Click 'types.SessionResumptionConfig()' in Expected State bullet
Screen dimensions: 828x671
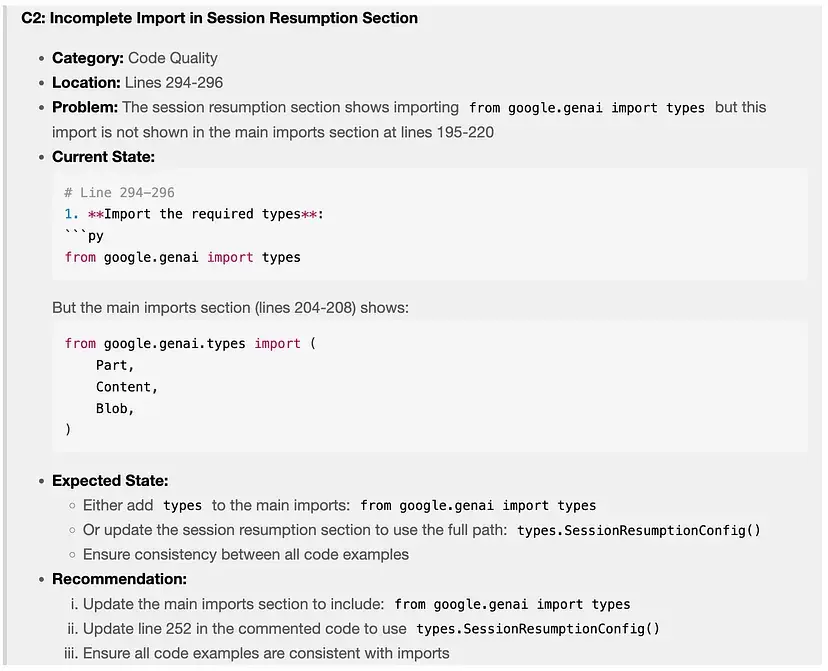pos(638,530)
